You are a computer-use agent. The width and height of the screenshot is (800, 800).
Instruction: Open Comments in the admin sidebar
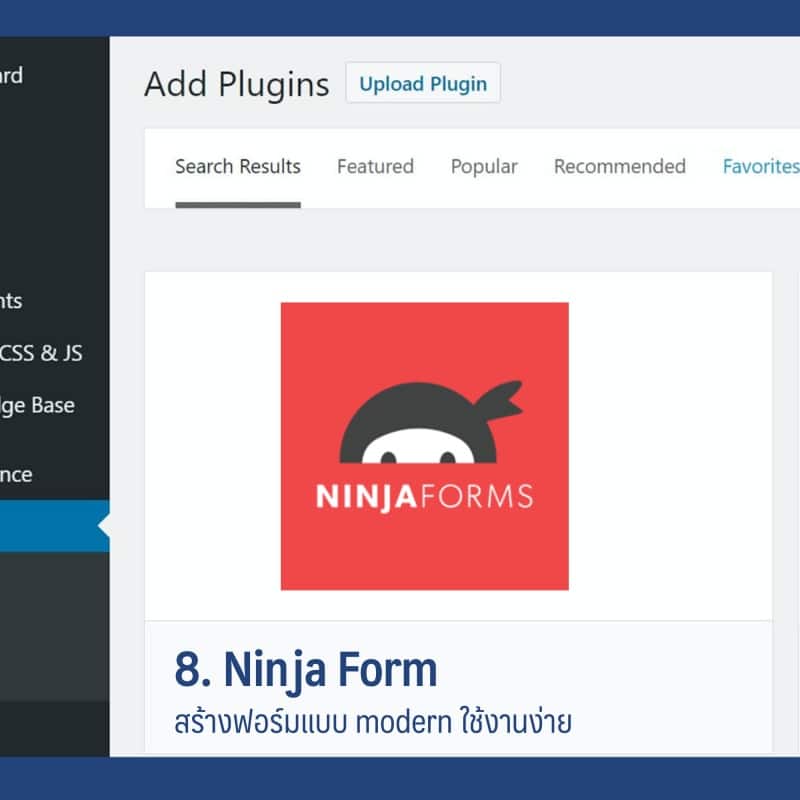pyautogui.click(x=12, y=301)
